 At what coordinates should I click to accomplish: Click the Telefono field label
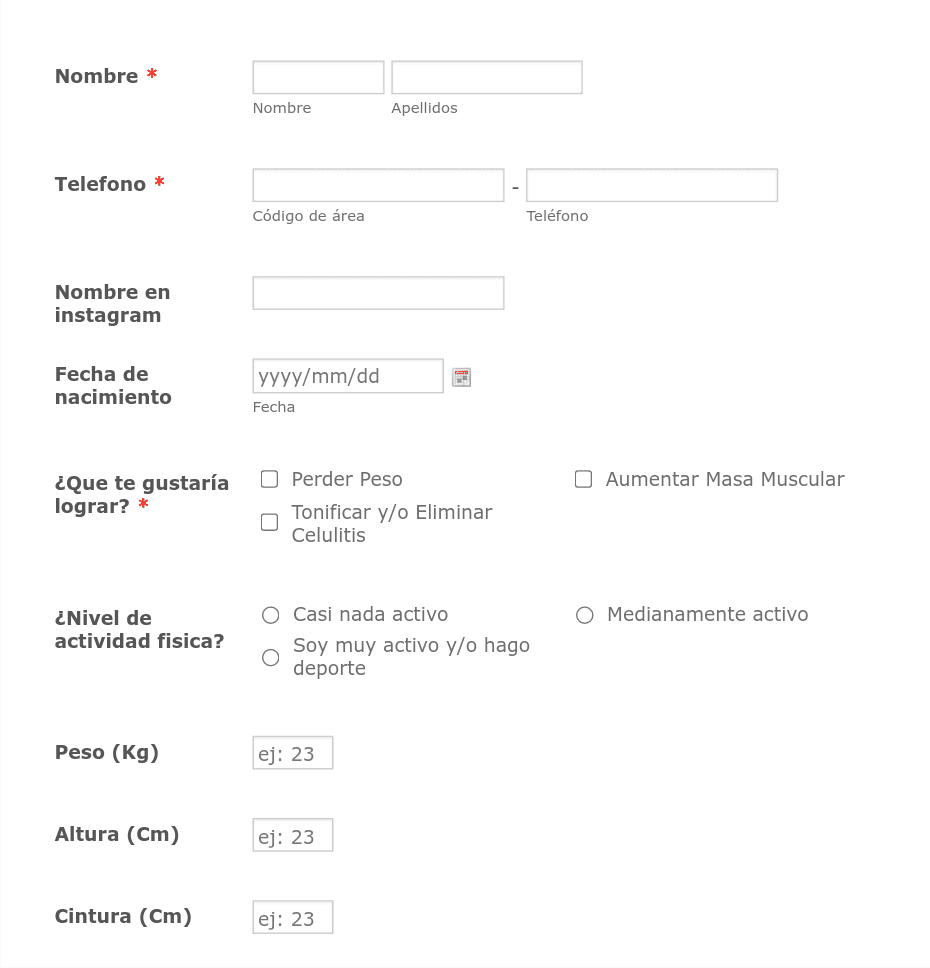[100, 184]
